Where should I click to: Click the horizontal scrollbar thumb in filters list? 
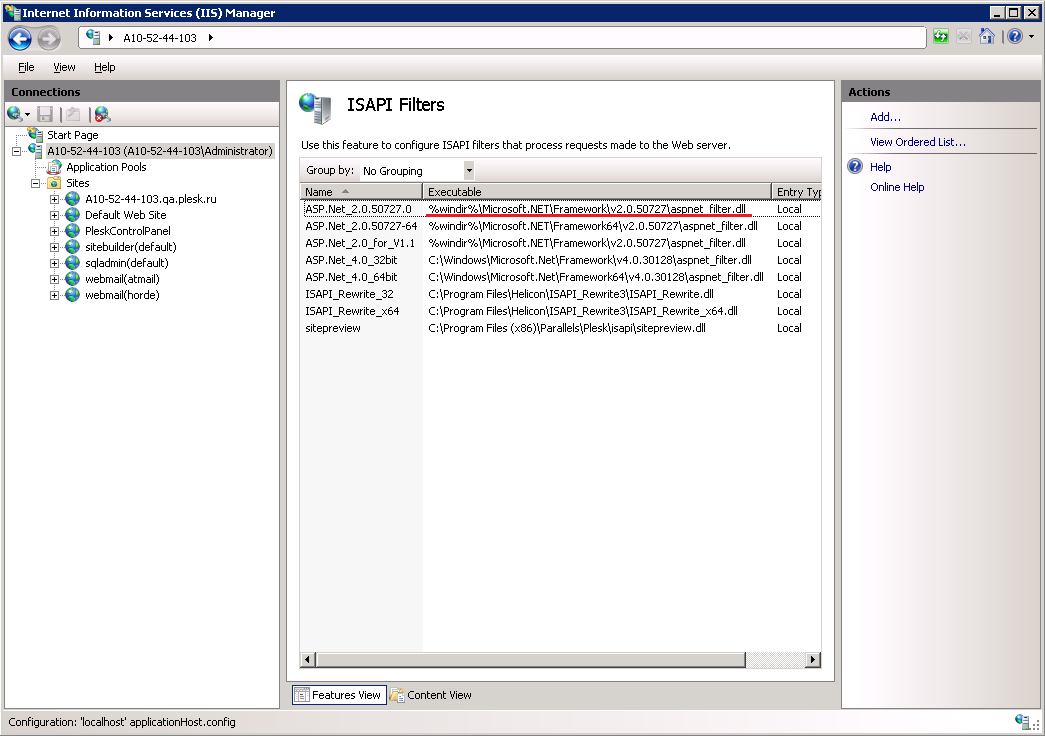pos(530,660)
